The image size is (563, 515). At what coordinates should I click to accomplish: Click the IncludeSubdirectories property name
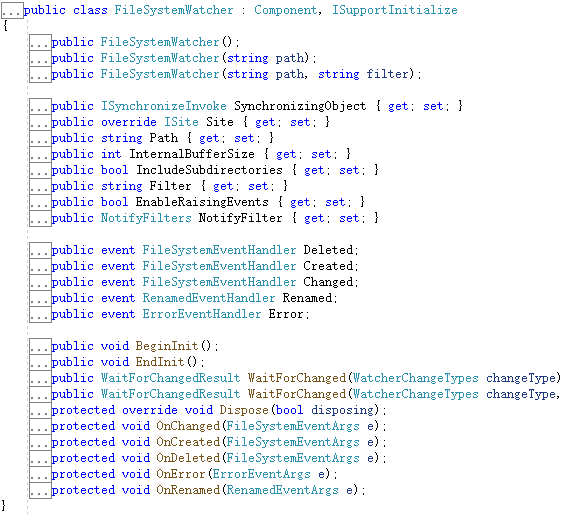[x=209, y=170]
